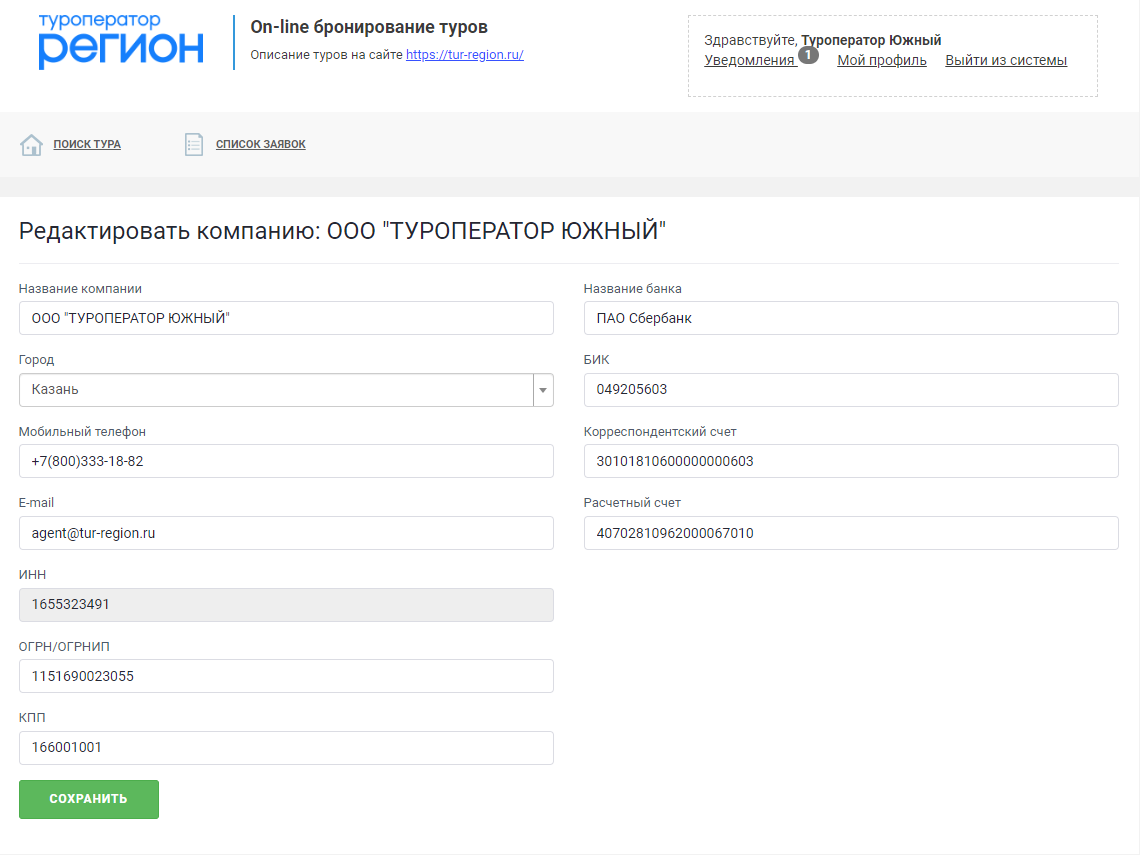Go to Мой профиль link

point(881,61)
